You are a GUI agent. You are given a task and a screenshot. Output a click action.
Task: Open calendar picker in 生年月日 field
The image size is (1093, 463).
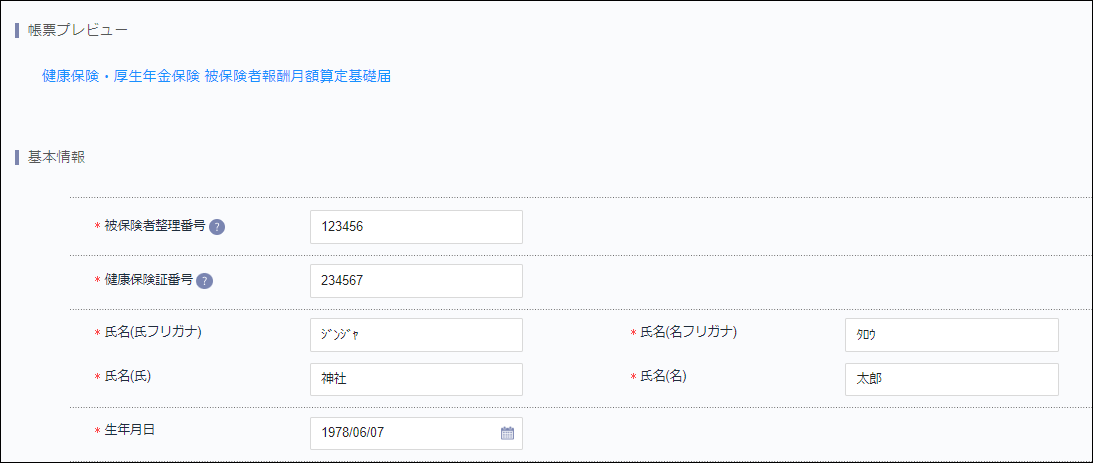click(507, 433)
